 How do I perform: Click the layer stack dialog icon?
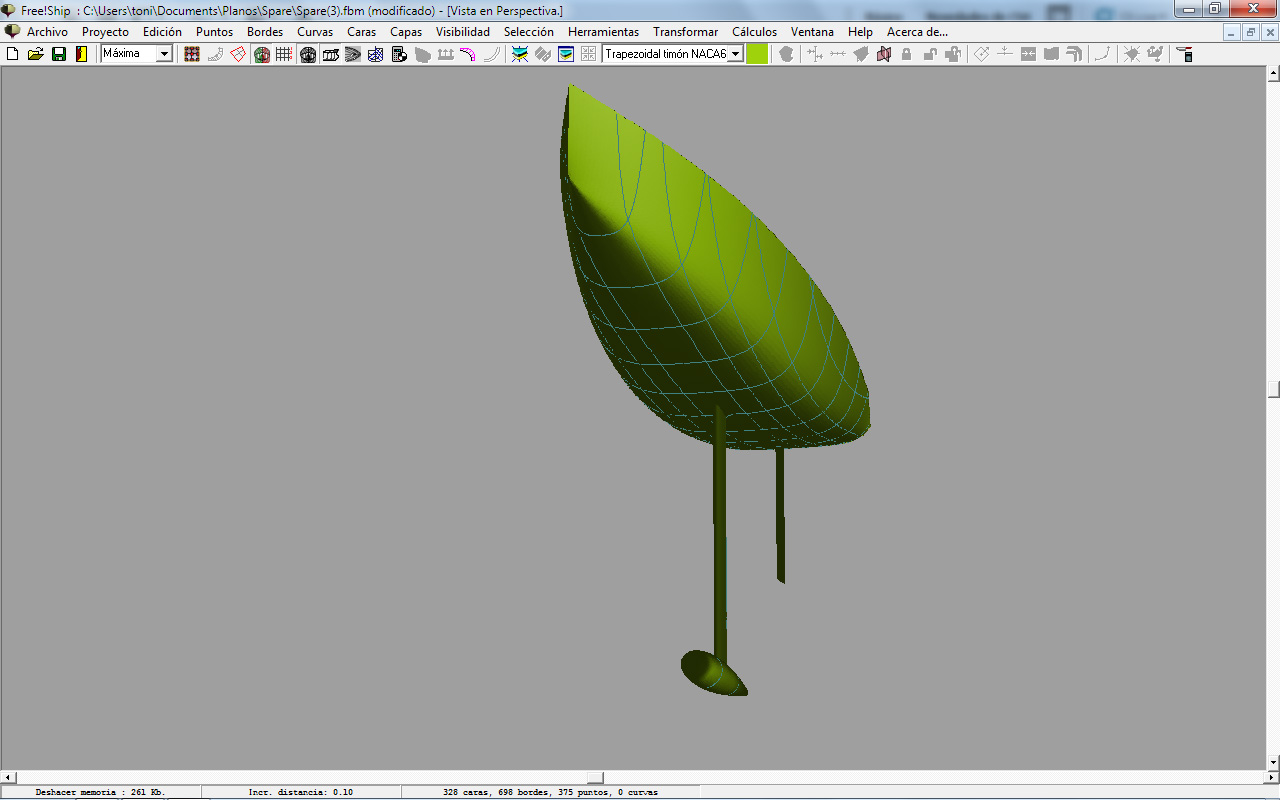coord(566,54)
